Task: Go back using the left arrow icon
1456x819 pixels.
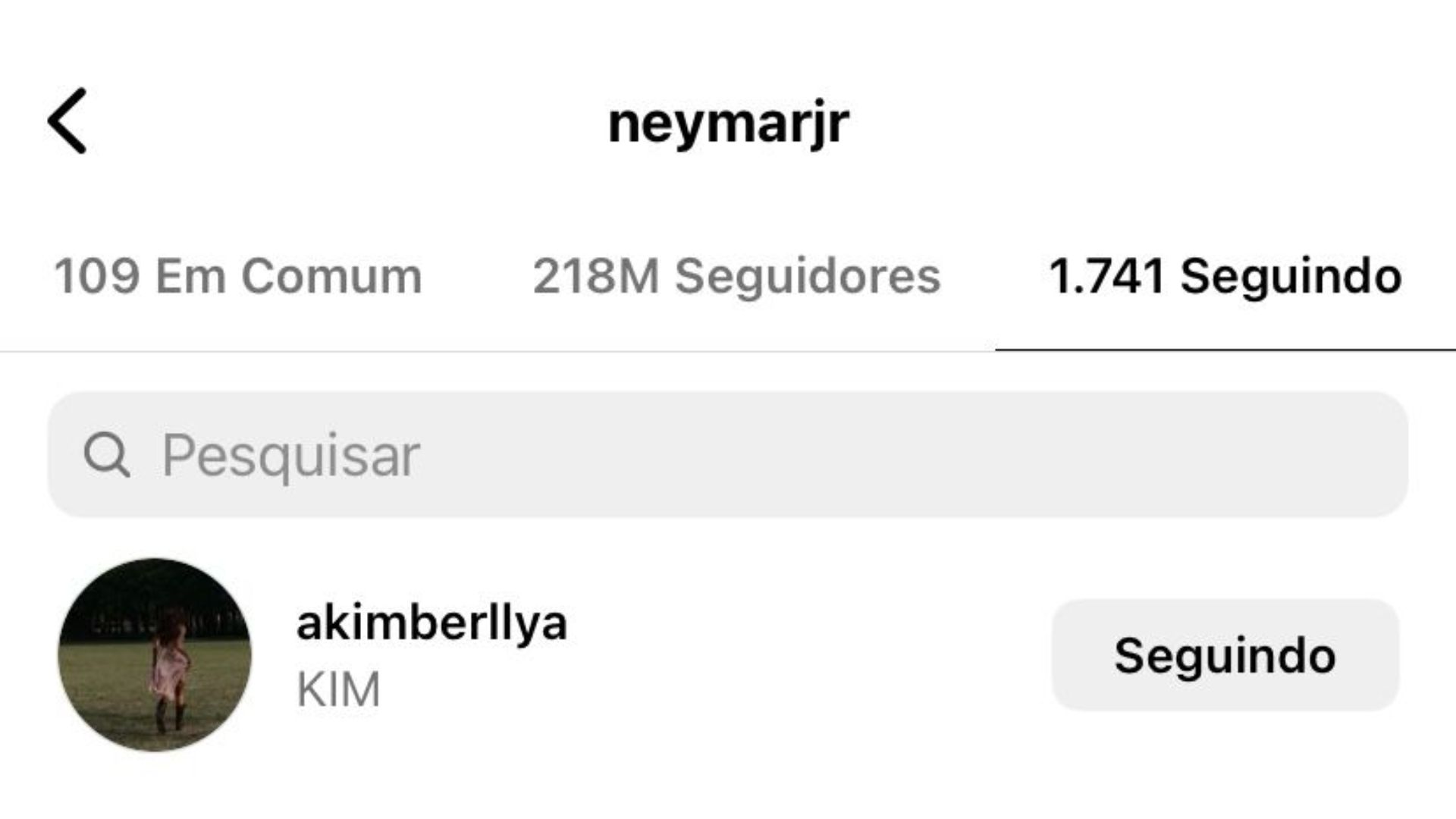Action: tap(67, 121)
